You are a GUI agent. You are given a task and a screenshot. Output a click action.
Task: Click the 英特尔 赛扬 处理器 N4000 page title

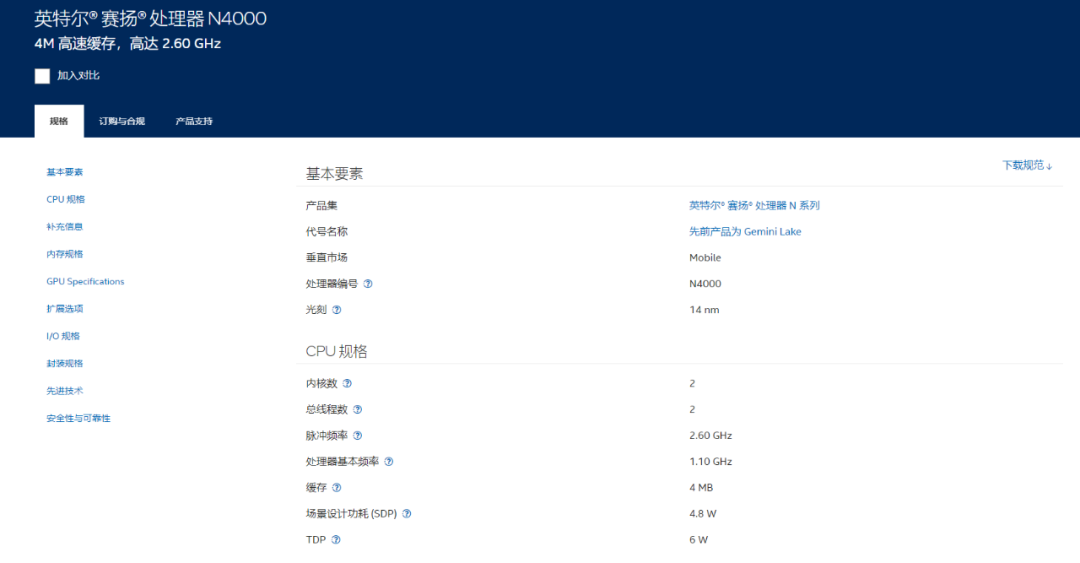click(151, 19)
